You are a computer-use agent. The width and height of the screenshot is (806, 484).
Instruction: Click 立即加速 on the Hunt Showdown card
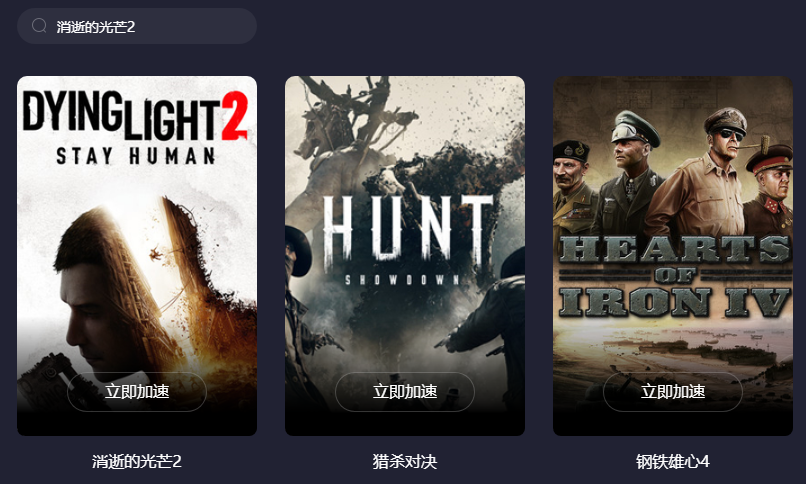pos(405,392)
